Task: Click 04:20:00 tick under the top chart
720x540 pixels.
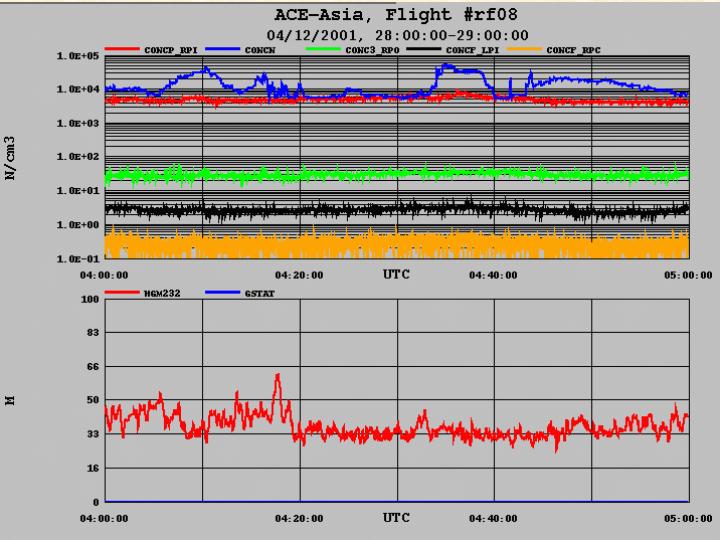Action: click(299, 275)
